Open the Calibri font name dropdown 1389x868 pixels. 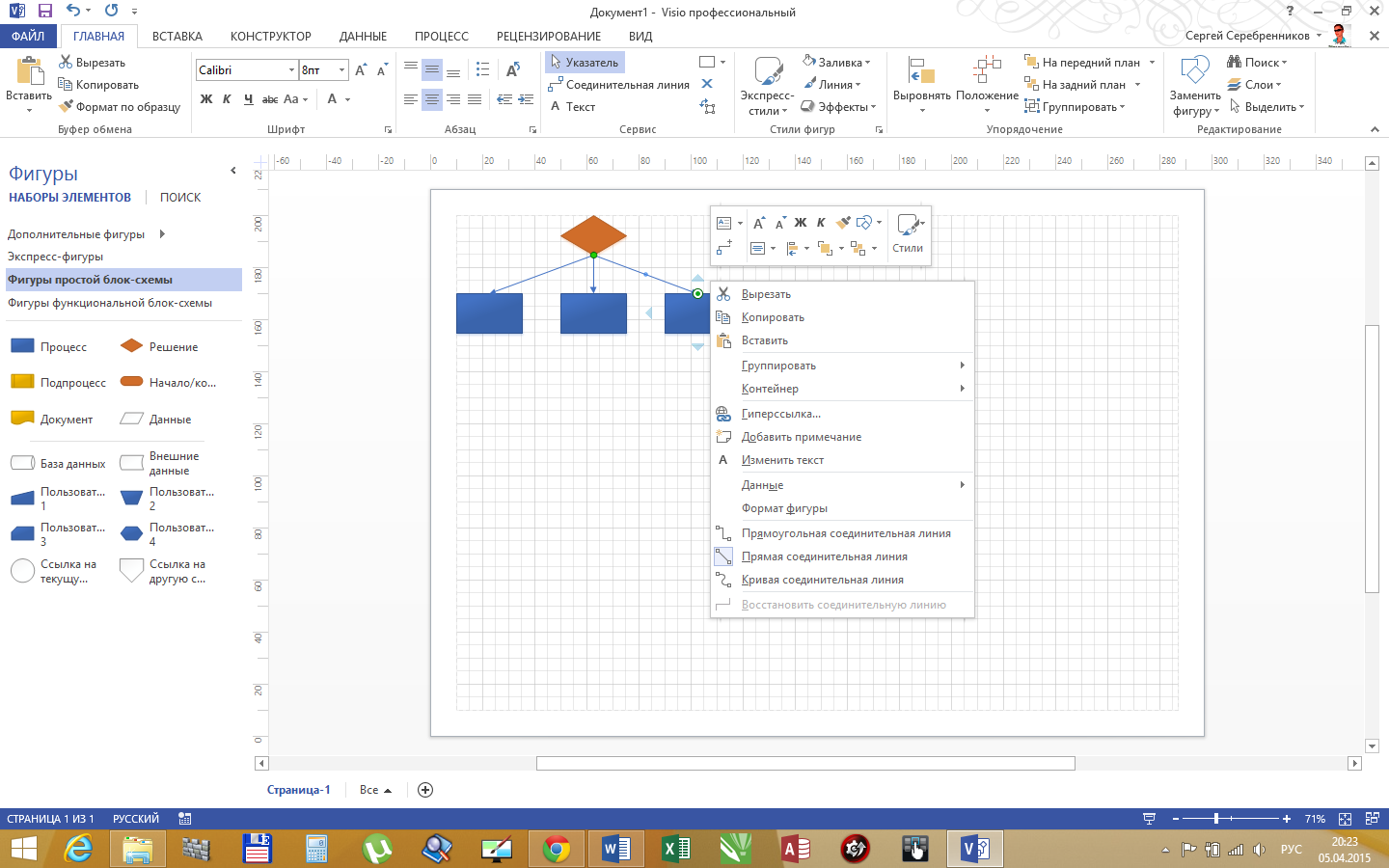pos(291,70)
